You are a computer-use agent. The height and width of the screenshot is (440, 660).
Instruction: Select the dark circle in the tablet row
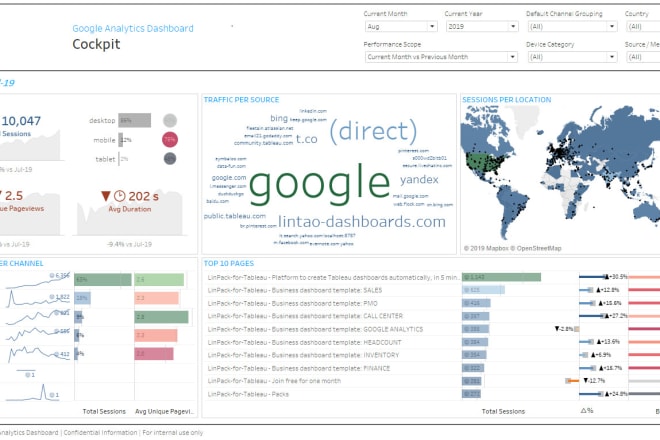point(170,159)
